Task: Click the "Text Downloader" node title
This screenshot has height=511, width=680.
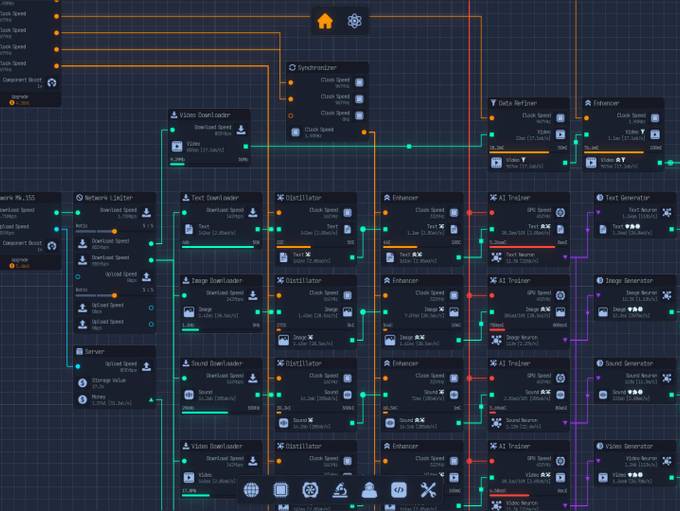Action: [x=215, y=198]
